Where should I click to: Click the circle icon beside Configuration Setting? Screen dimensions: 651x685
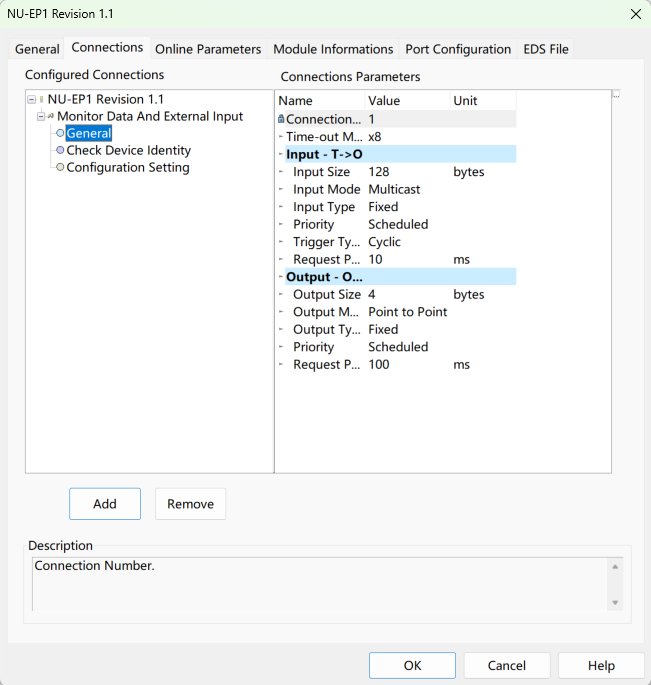[x=60, y=168]
